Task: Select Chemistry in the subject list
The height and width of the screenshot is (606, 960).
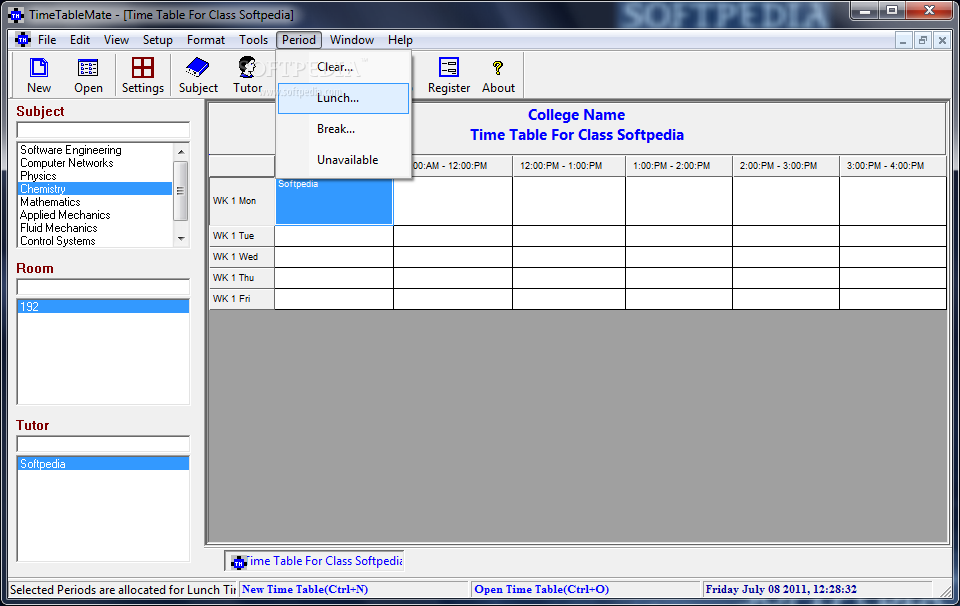Action: point(96,189)
